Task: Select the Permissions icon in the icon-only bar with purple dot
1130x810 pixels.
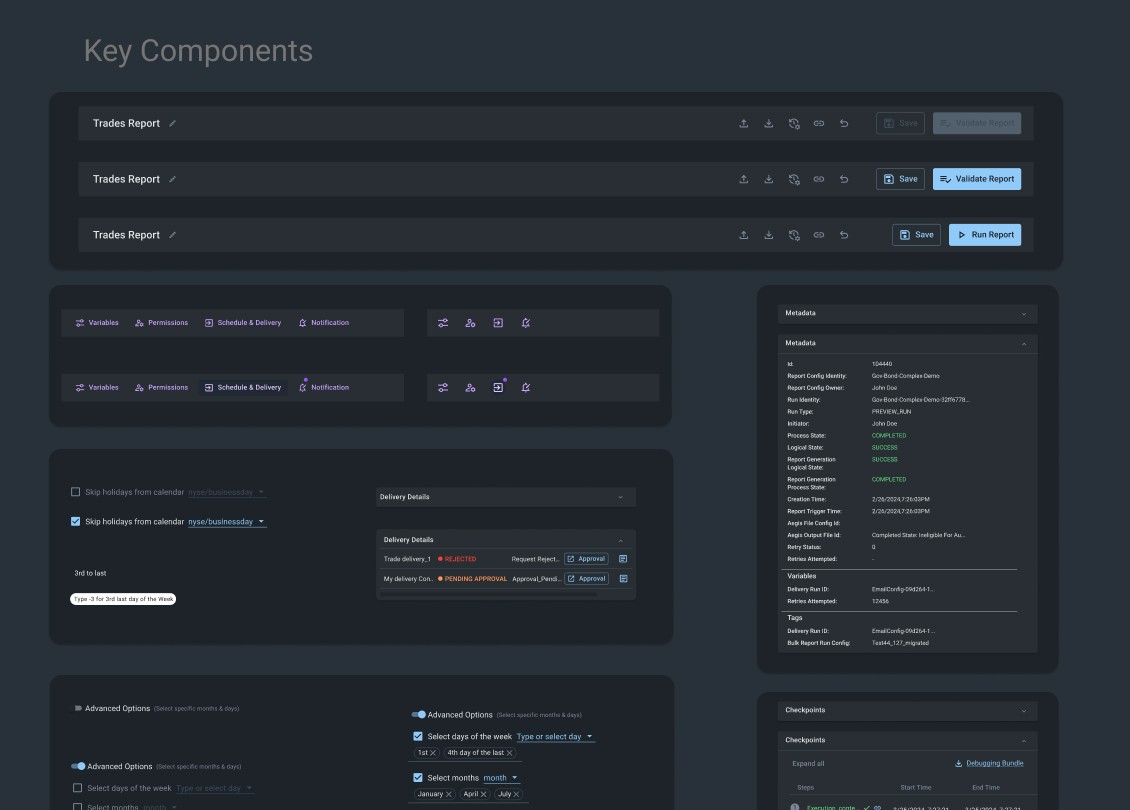Action: [x=471, y=388]
